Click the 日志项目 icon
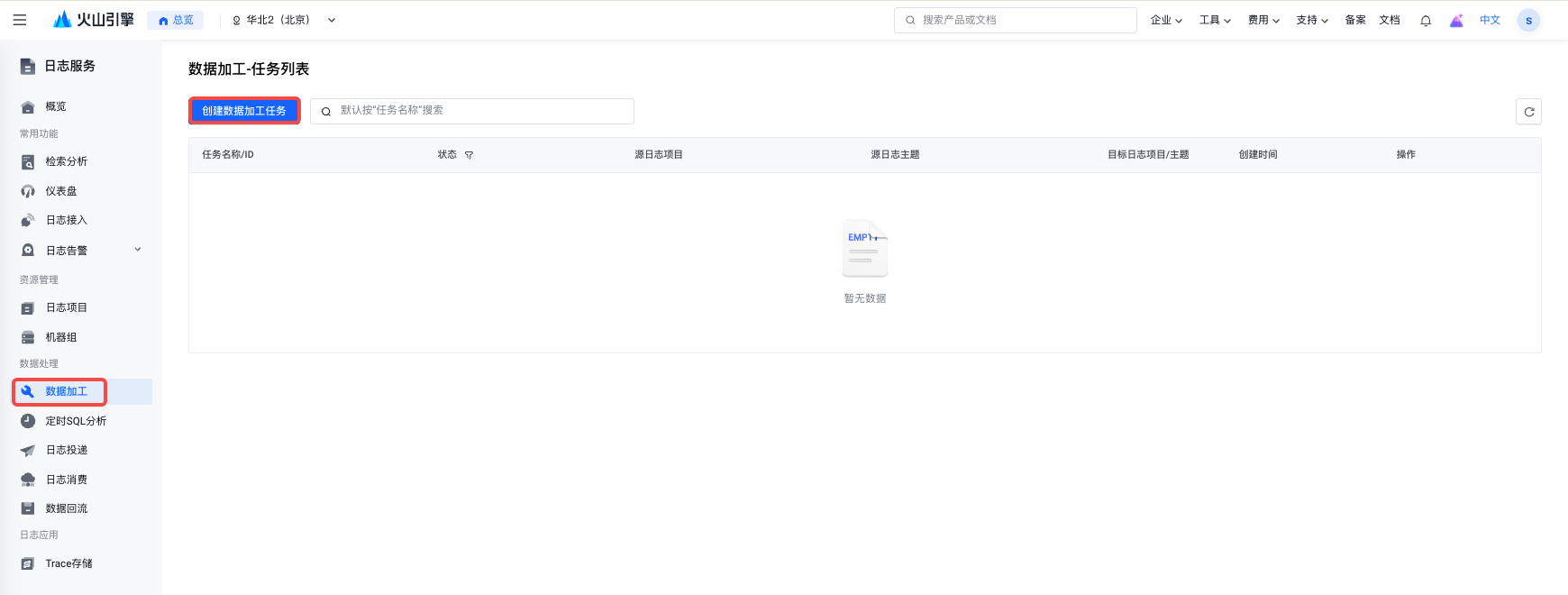1568x595 pixels. coord(28,307)
